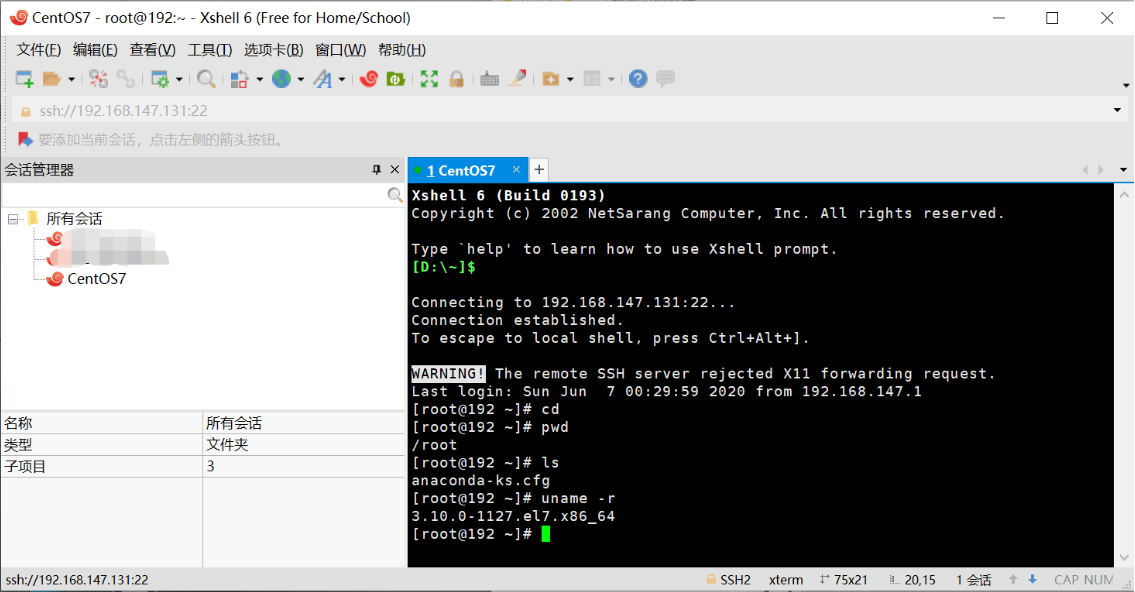Click the New session toolbar icon
1135x592 pixels.
pos(25,79)
